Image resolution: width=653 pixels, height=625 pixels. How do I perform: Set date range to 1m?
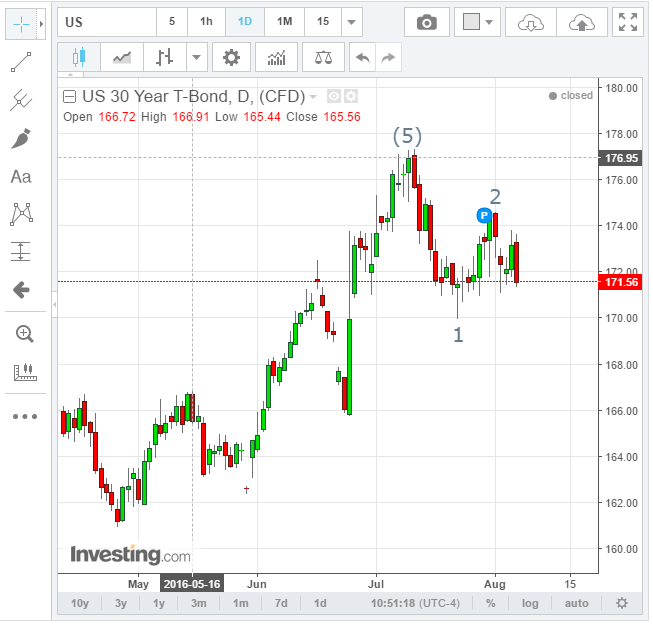[241, 603]
